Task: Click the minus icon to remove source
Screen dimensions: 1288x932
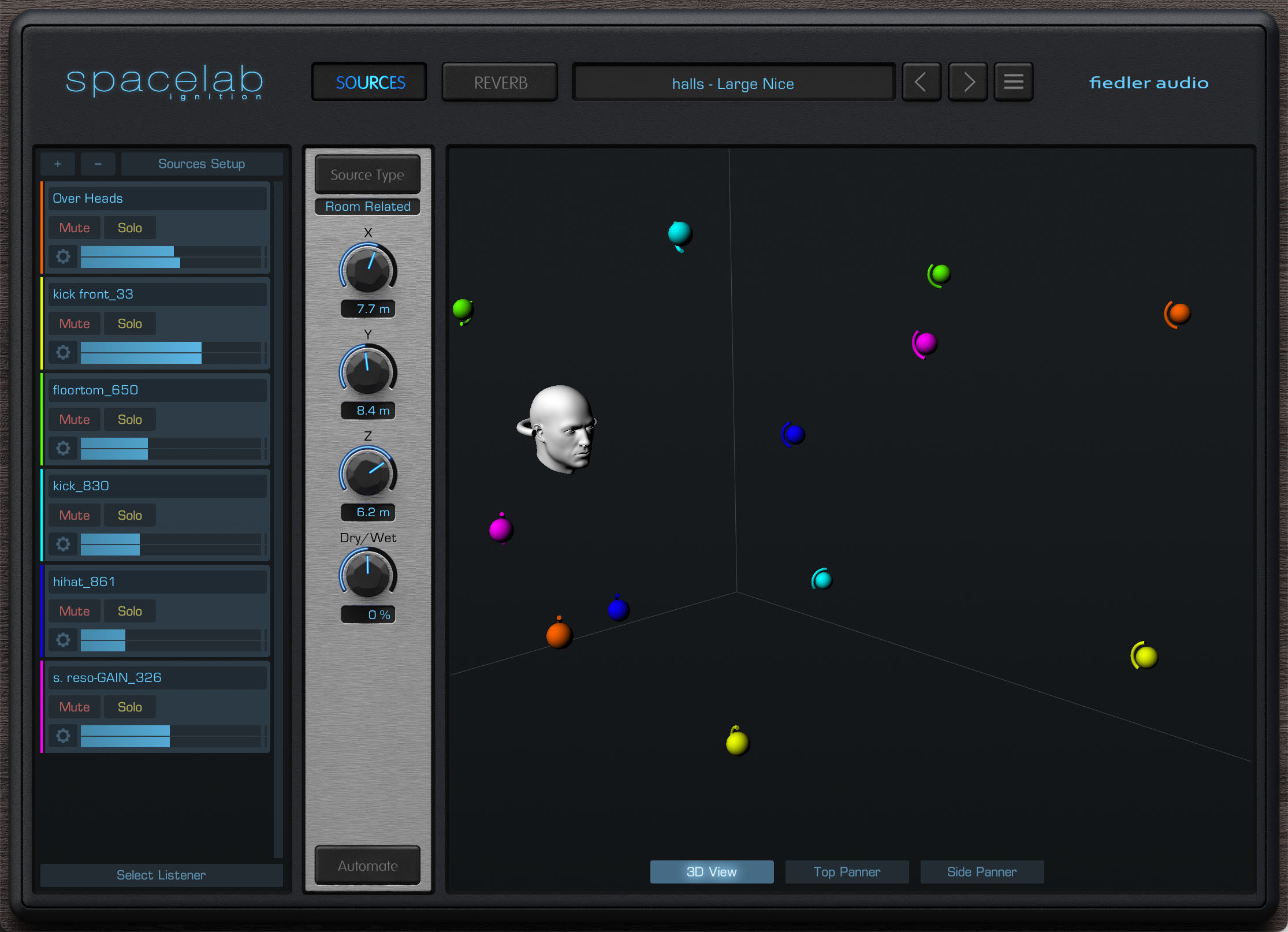Action: 98,164
